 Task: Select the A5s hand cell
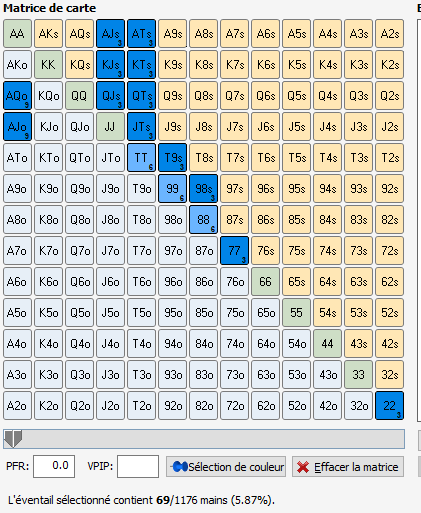(296, 33)
